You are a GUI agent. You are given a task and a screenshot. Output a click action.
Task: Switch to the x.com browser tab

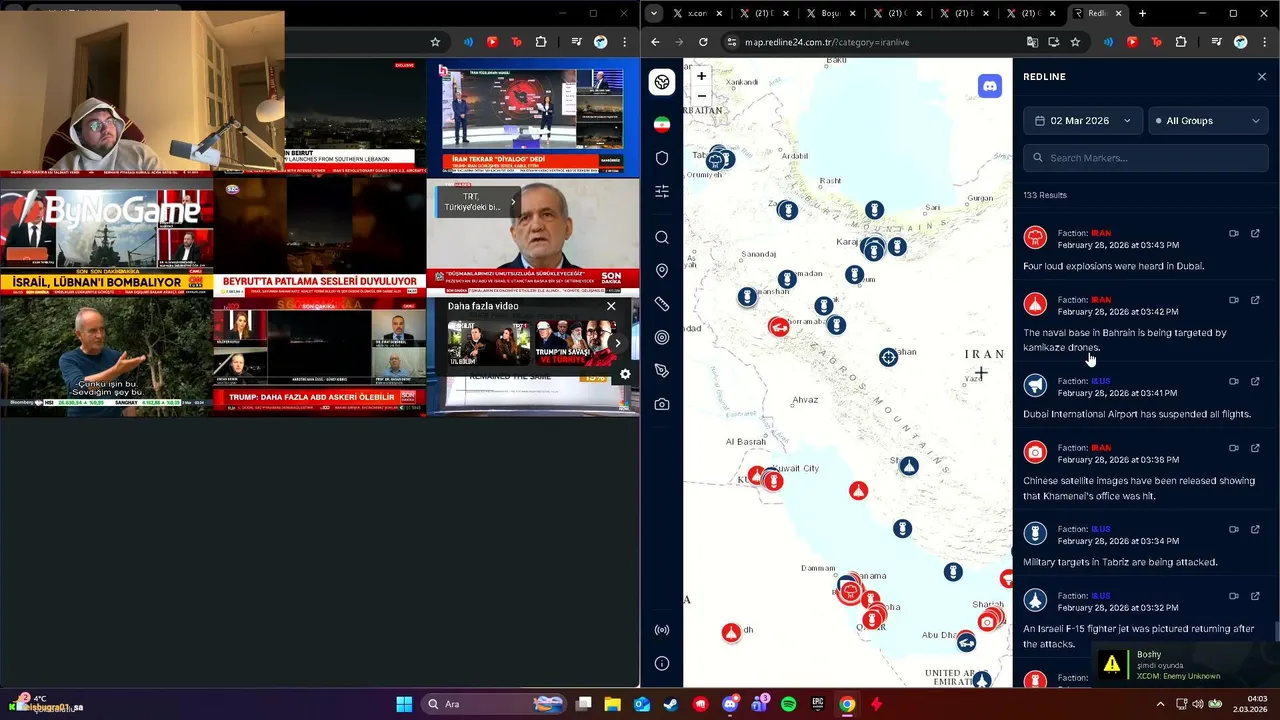[x=698, y=13]
